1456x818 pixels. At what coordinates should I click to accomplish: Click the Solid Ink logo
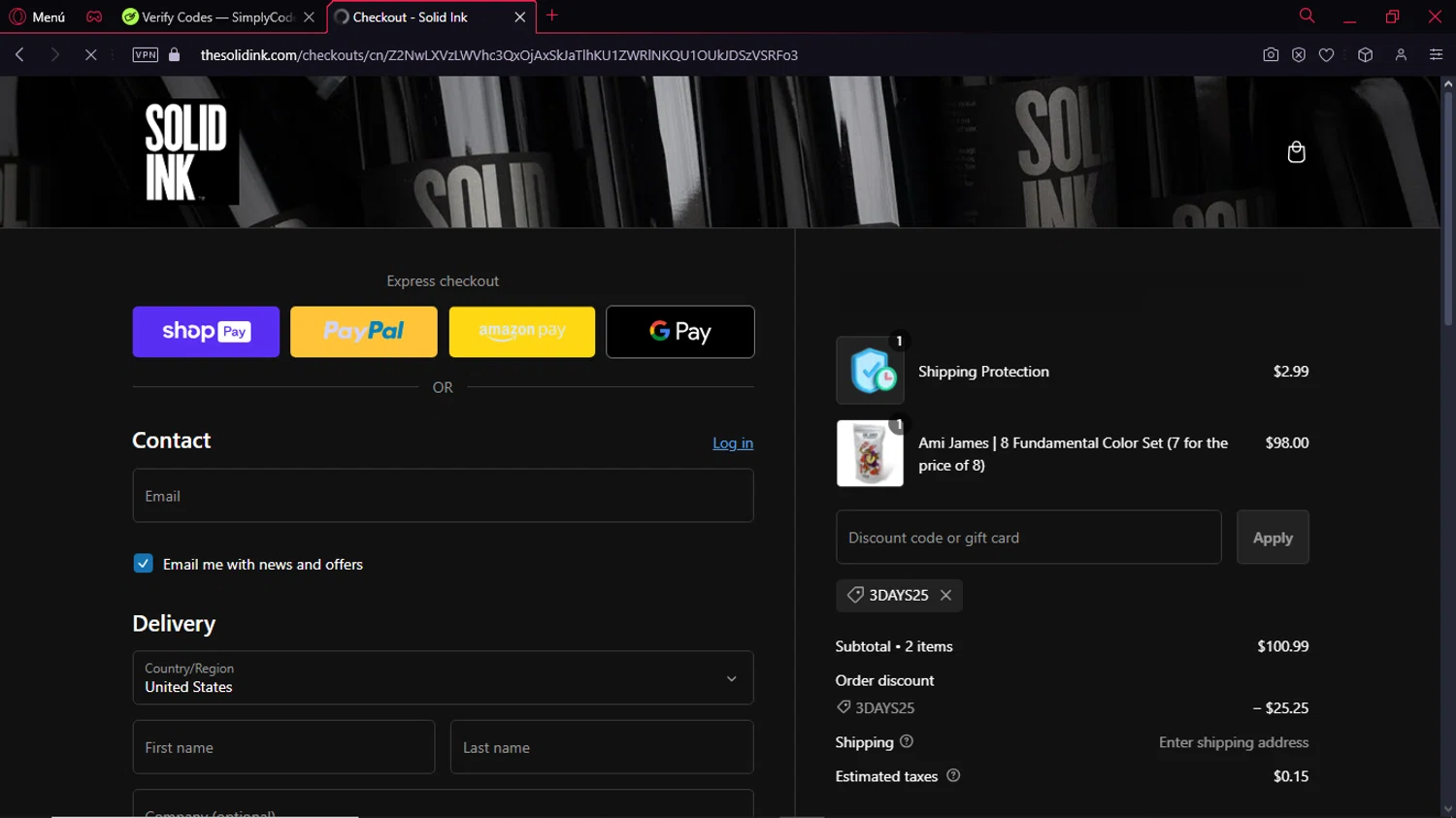click(x=185, y=152)
